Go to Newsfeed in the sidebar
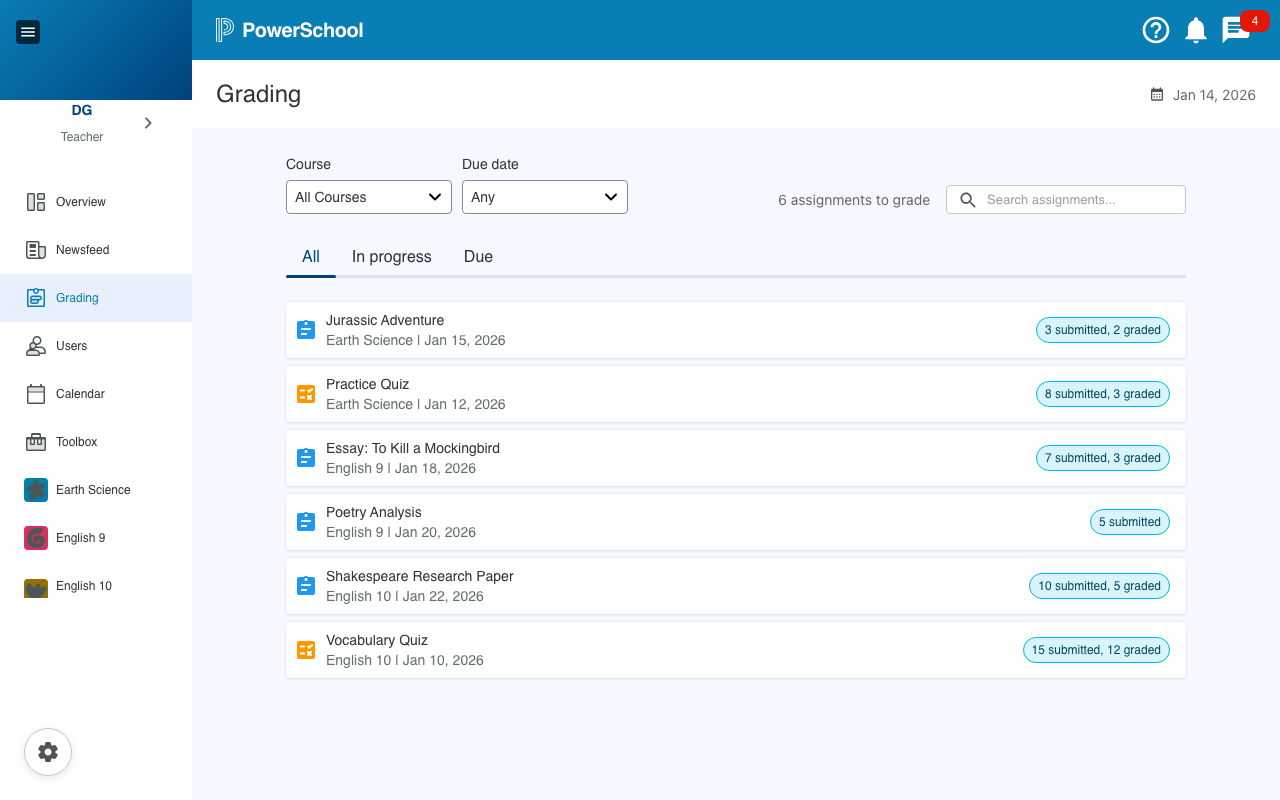The width and height of the screenshot is (1280, 800). [x=82, y=250]
